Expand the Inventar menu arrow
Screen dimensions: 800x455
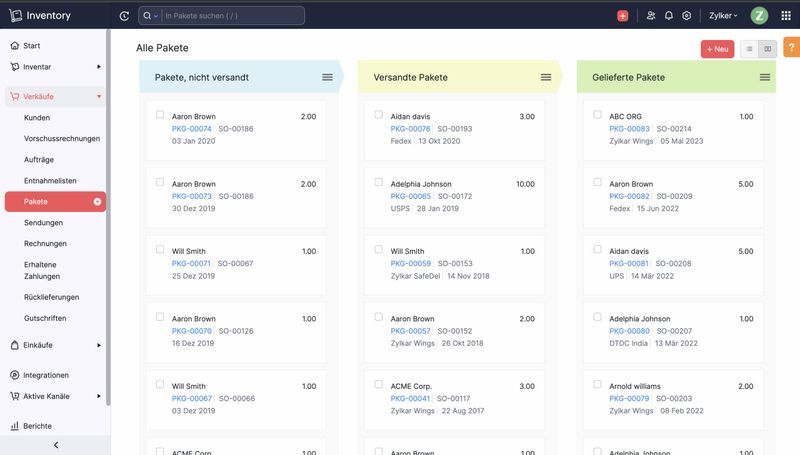(99, 67)
